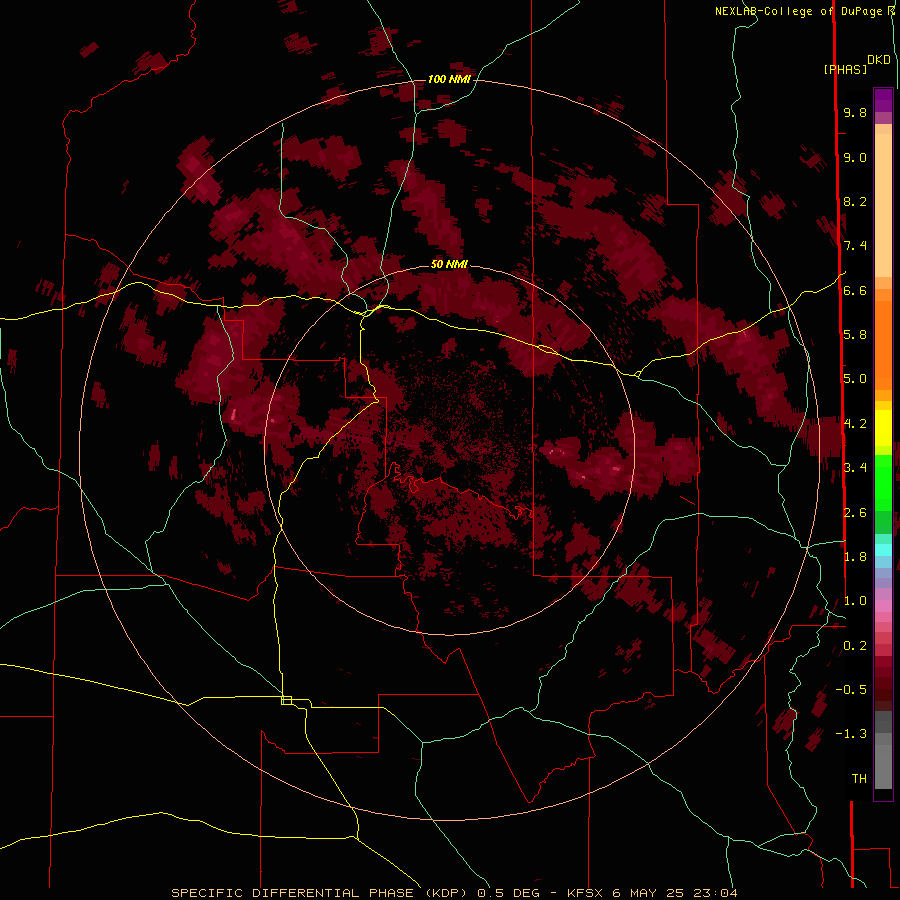Click the 5.0 value on the color scale
This screenshot has width=900, height=900.
[x=855, y=379]
